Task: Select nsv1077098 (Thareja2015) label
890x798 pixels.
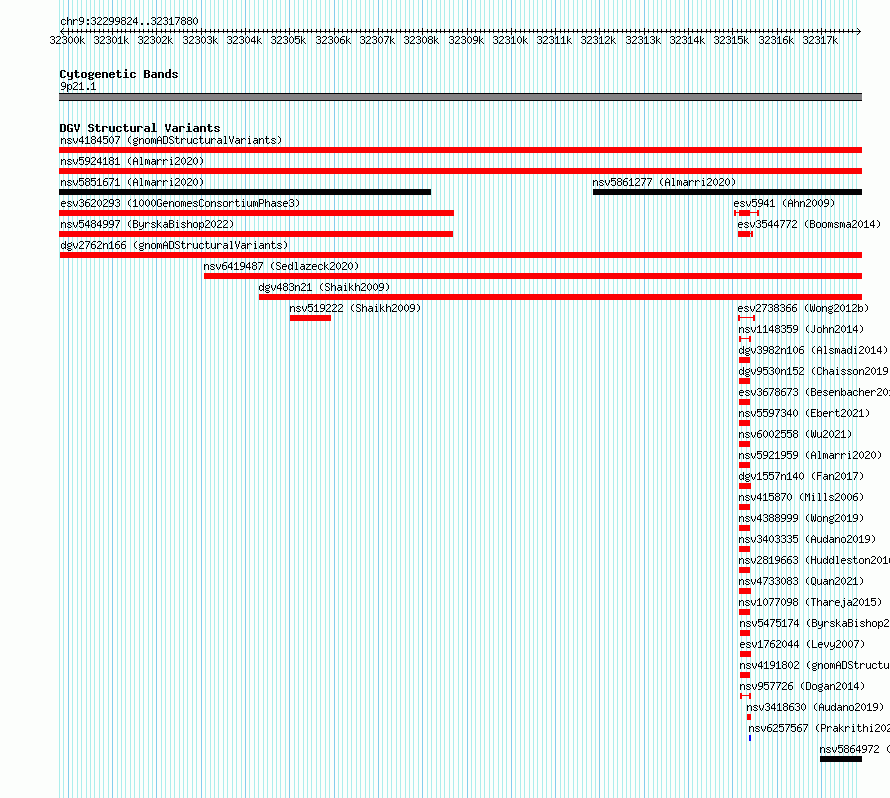Action: tap(811, 602)
